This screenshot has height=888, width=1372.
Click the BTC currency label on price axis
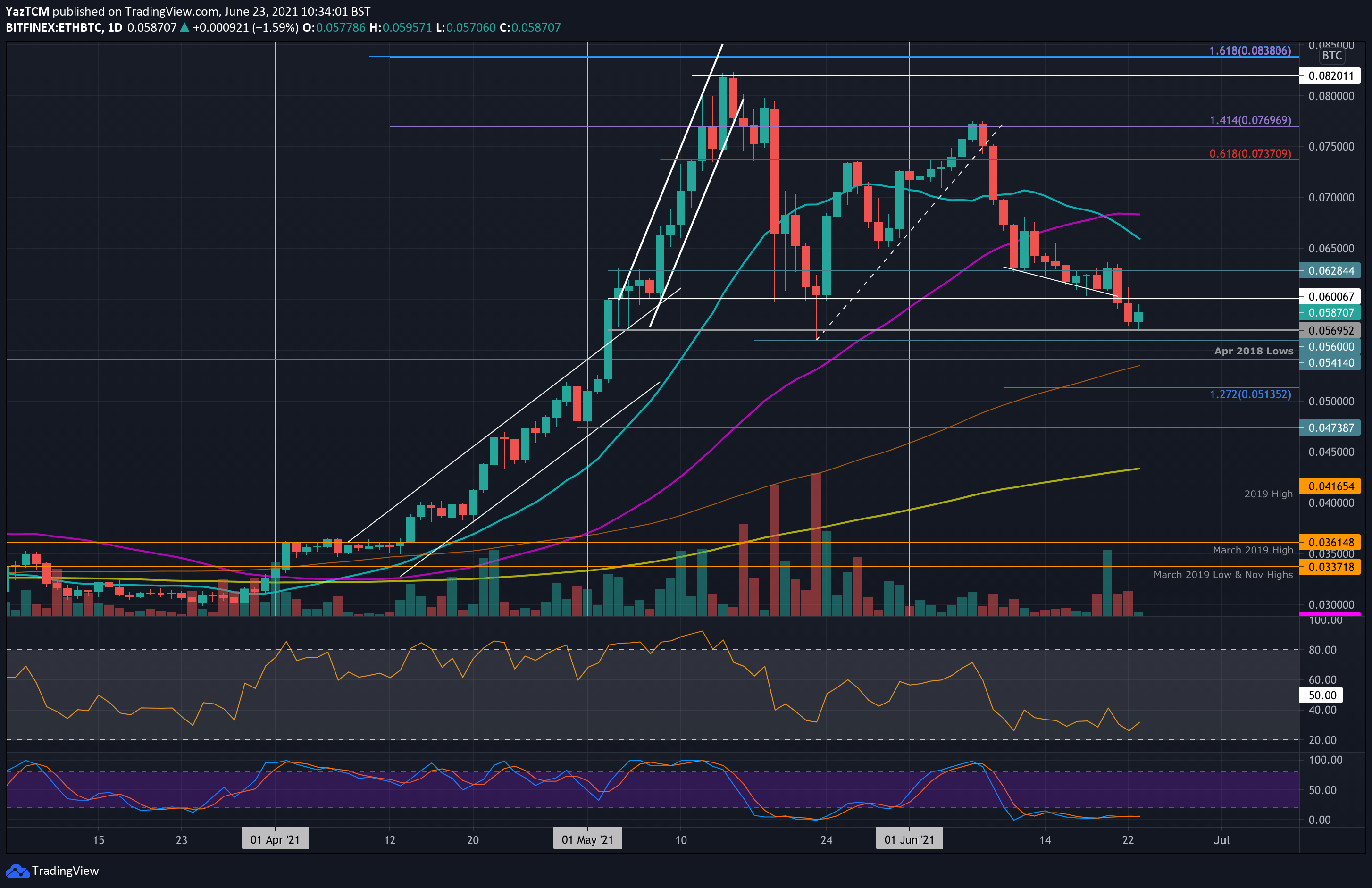[1331, 56]
